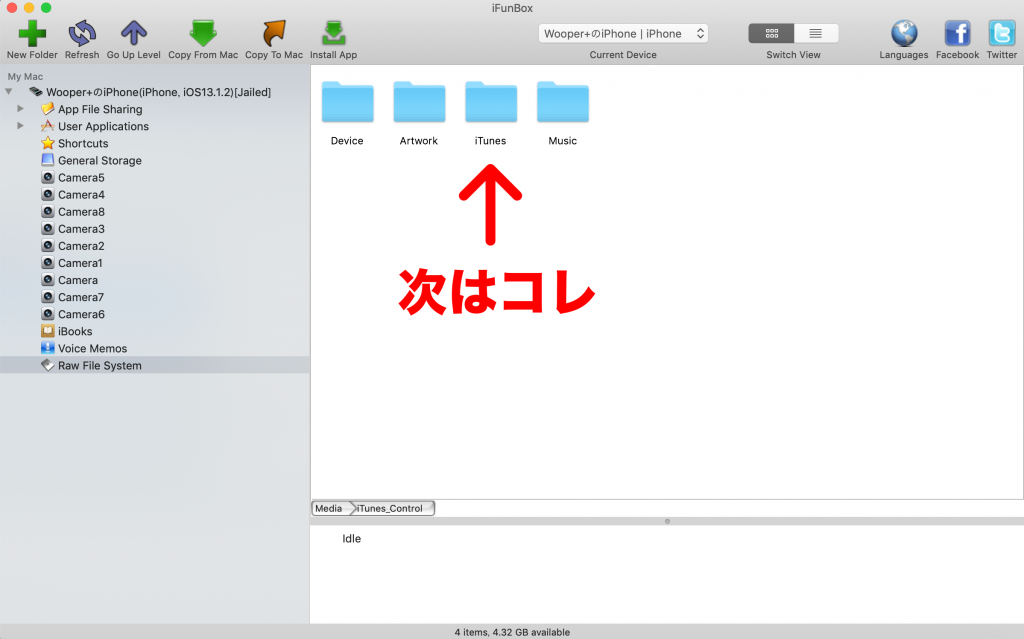Open the Install App tool
1024x639 pixels.
pyautogui.click(x=333, y=33)
